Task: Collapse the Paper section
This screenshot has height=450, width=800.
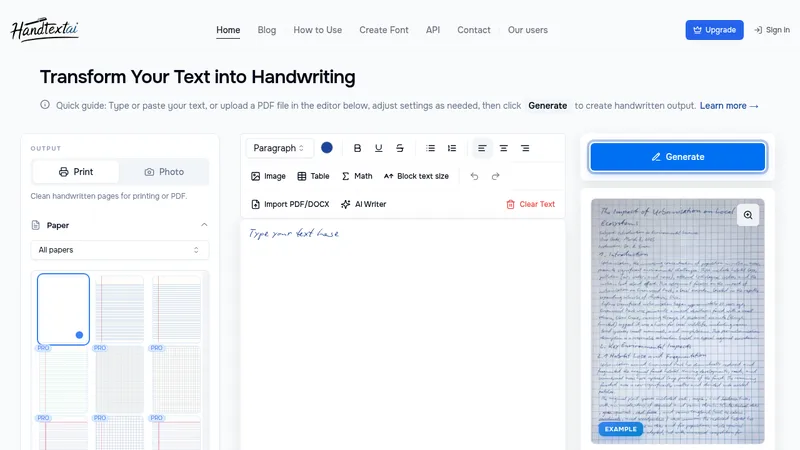Action: click(x=204, y=225)
